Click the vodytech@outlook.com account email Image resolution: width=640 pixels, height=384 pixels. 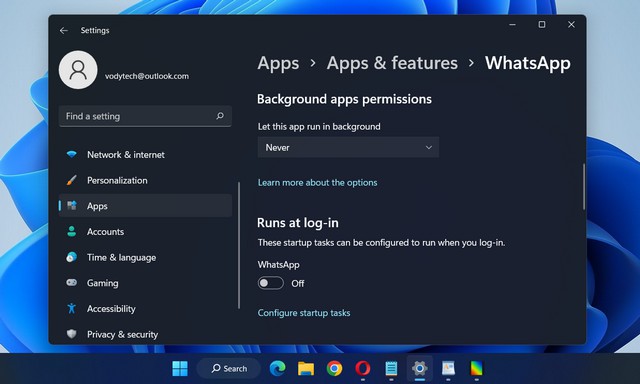point(147,76)
